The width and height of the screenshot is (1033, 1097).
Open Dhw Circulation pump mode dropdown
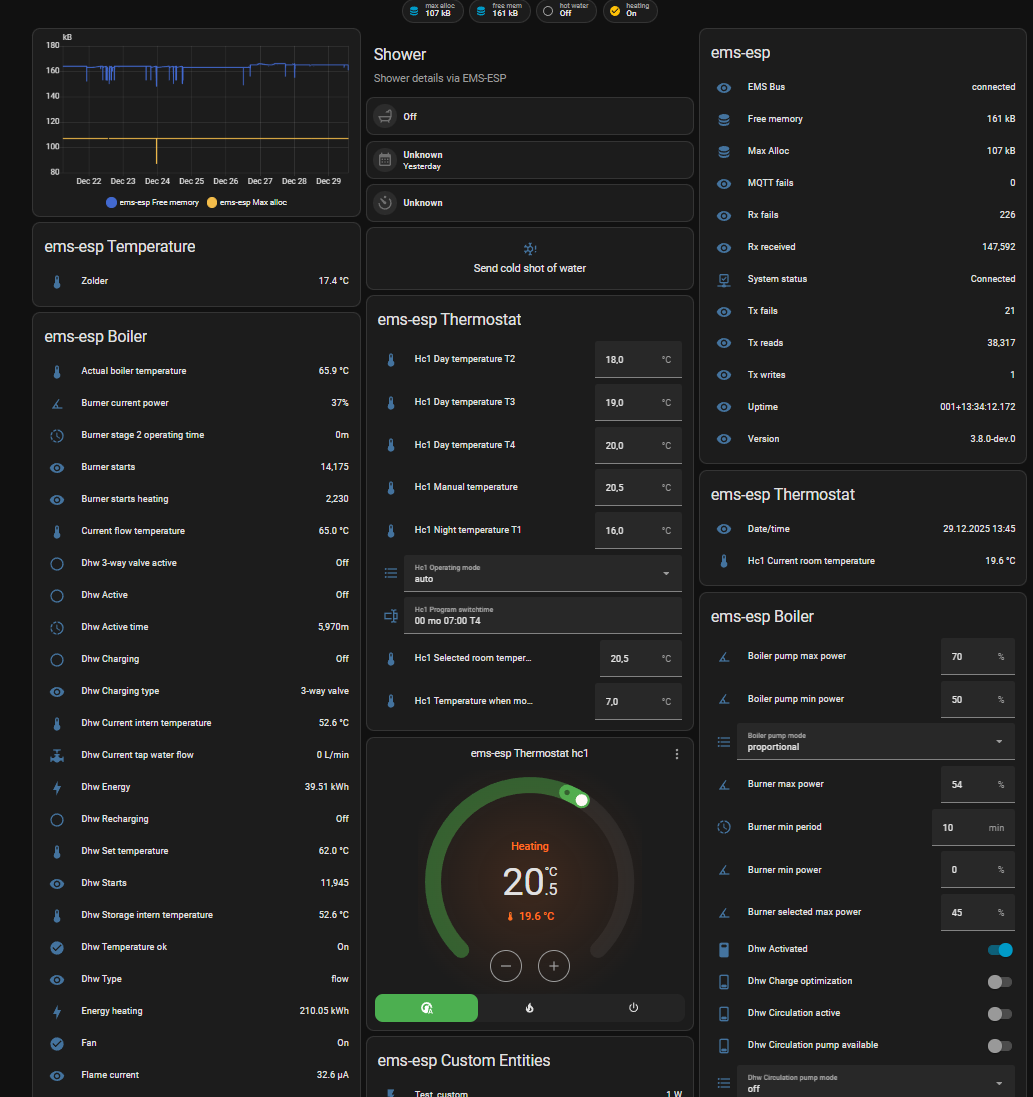click(875, 1083)
